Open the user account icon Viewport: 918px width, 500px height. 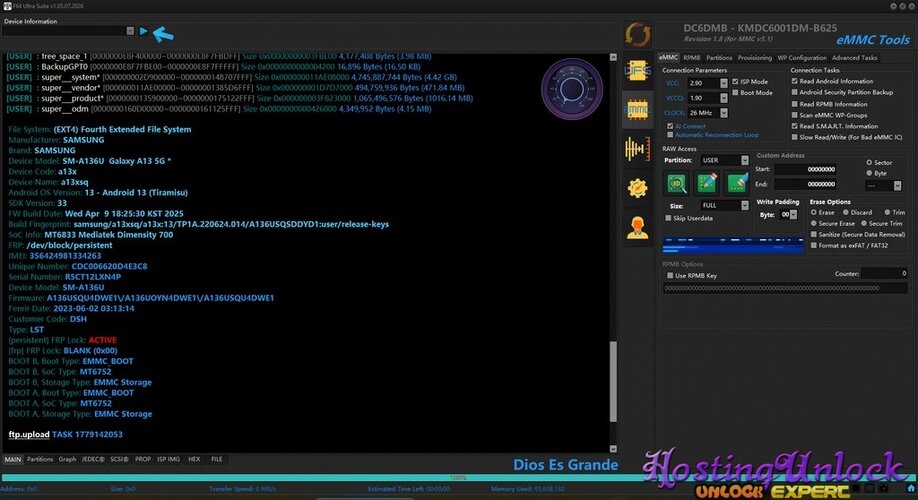tap(638, 227)
